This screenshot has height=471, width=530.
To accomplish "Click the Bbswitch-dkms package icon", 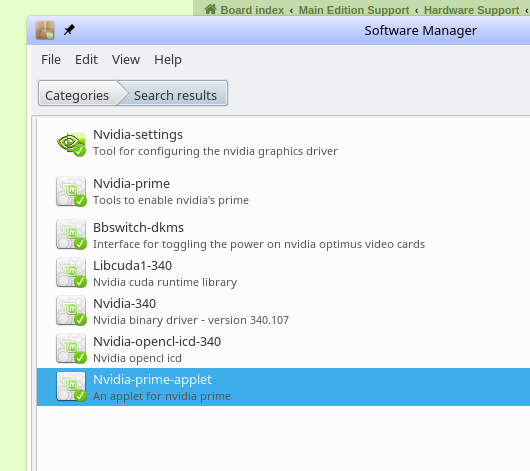I will click(x=71, y=235).
